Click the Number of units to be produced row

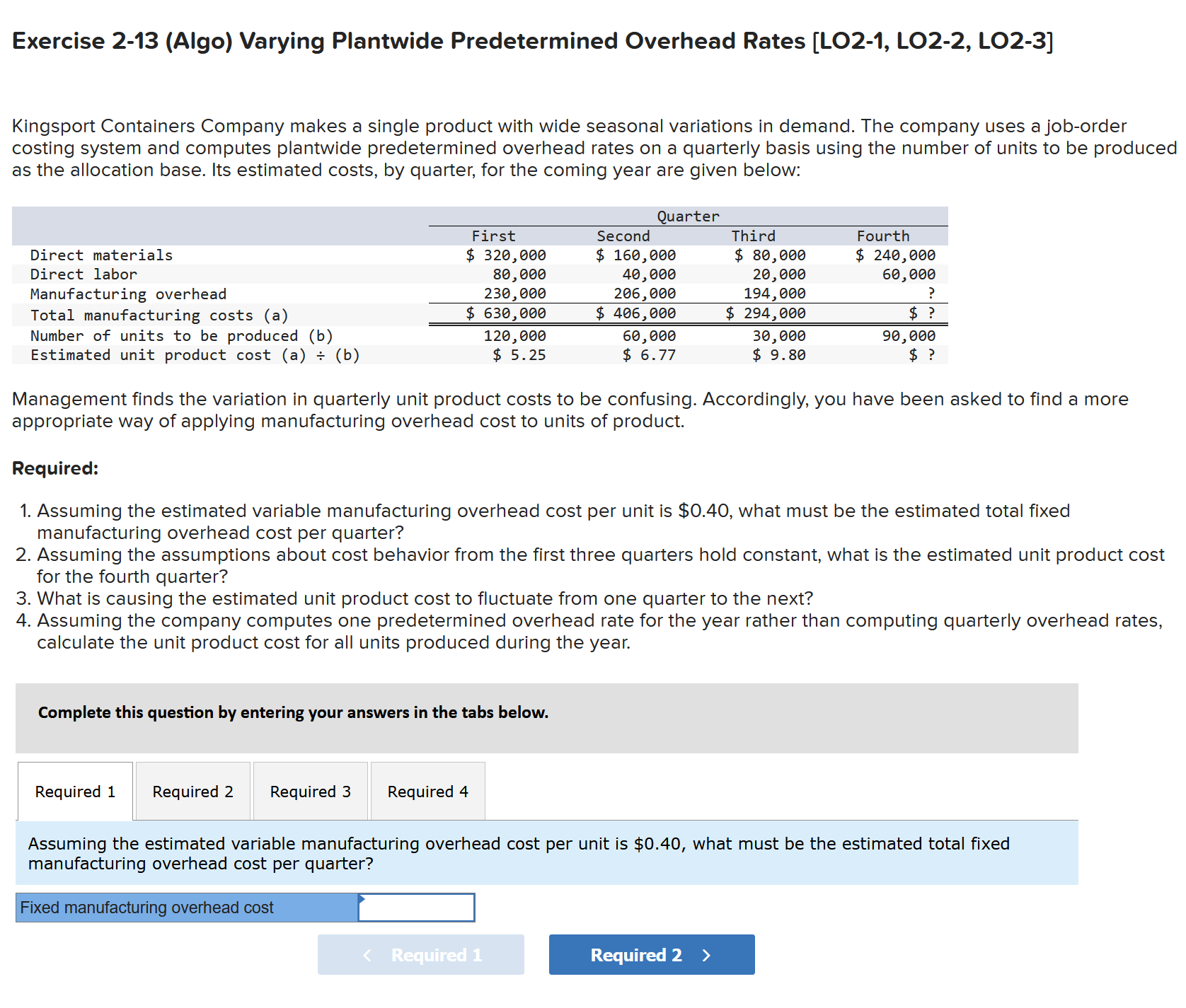(283, 335)
